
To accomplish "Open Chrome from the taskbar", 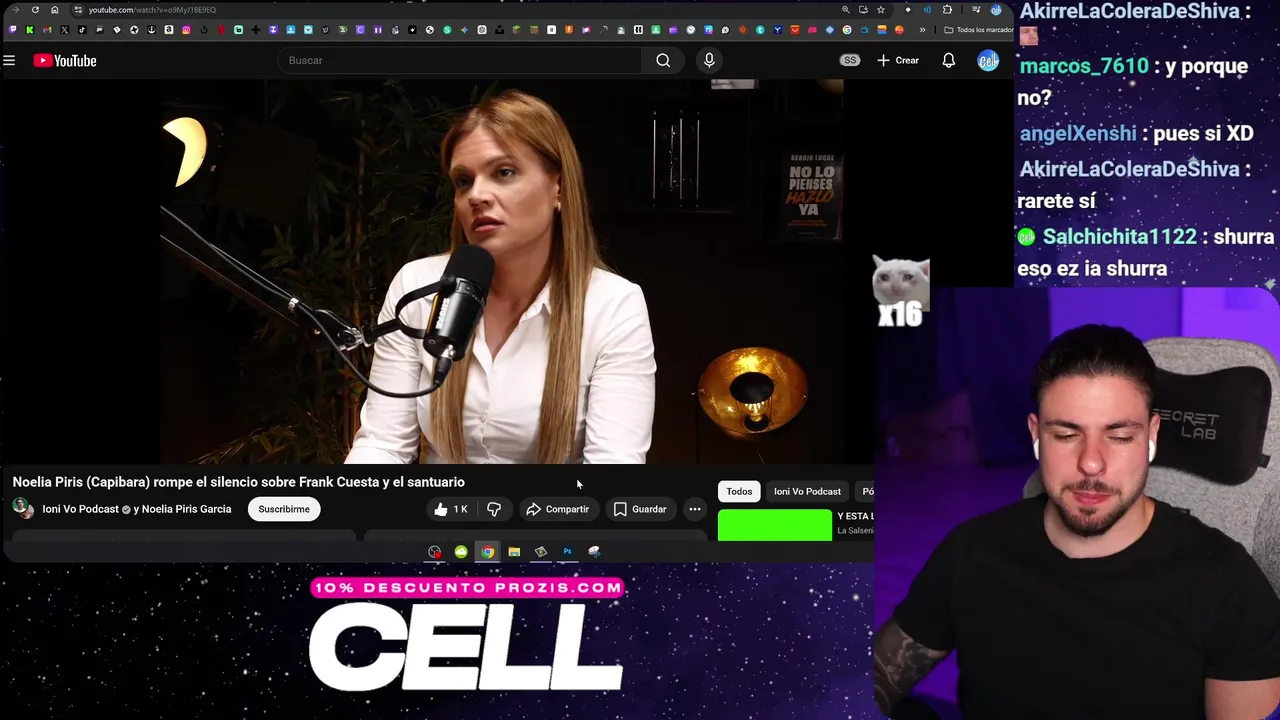I will pos(487,552).
